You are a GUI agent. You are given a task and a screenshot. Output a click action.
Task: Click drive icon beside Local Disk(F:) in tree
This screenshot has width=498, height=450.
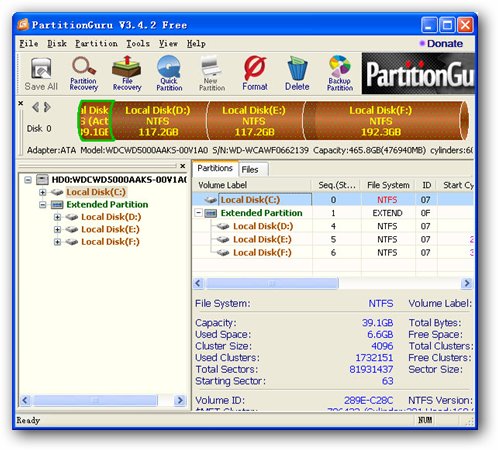point(72,242)
